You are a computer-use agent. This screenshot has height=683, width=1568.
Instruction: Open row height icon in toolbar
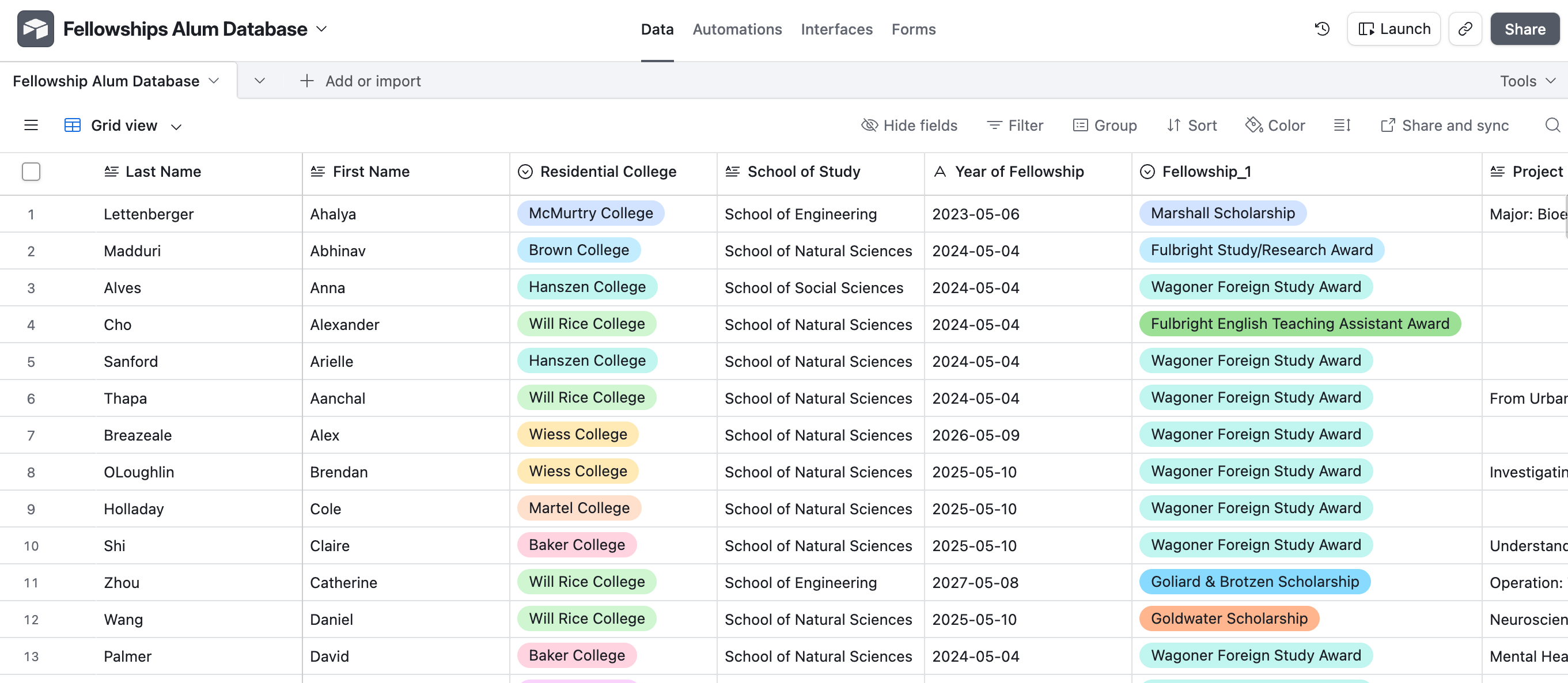(x=1342, y=125)
